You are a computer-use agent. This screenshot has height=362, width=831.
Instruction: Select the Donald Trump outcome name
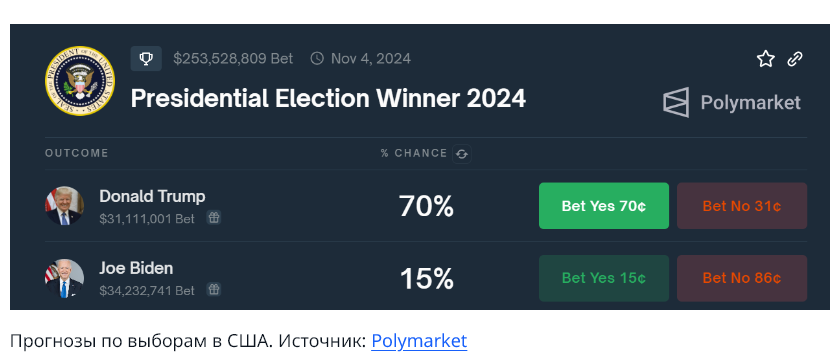152,197
